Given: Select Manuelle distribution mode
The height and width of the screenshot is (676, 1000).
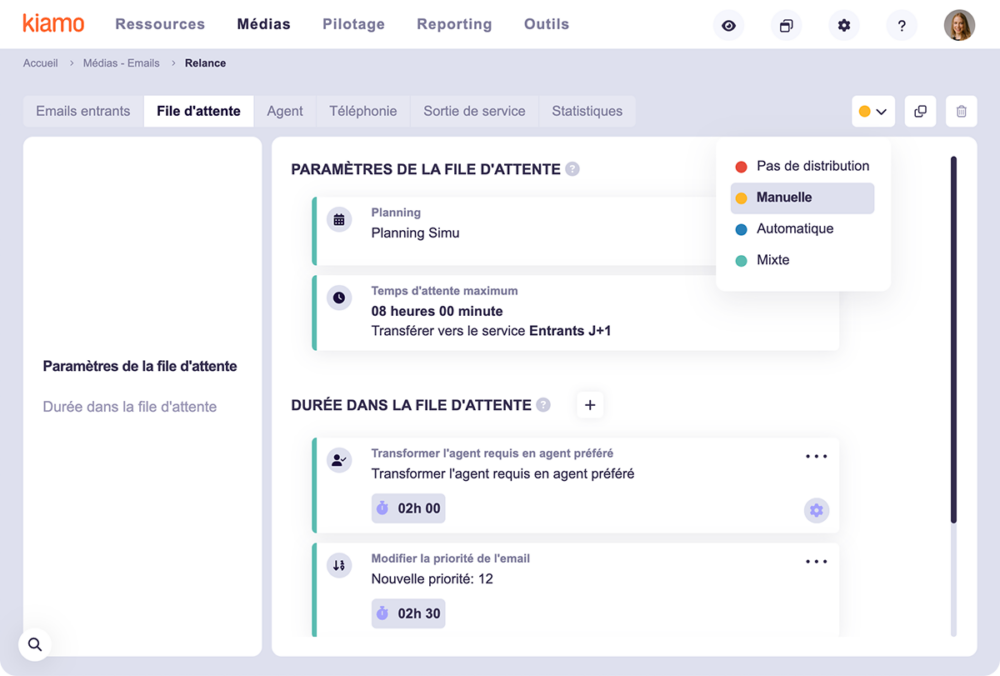Looking at the screenshot, I should click(802, 198).
